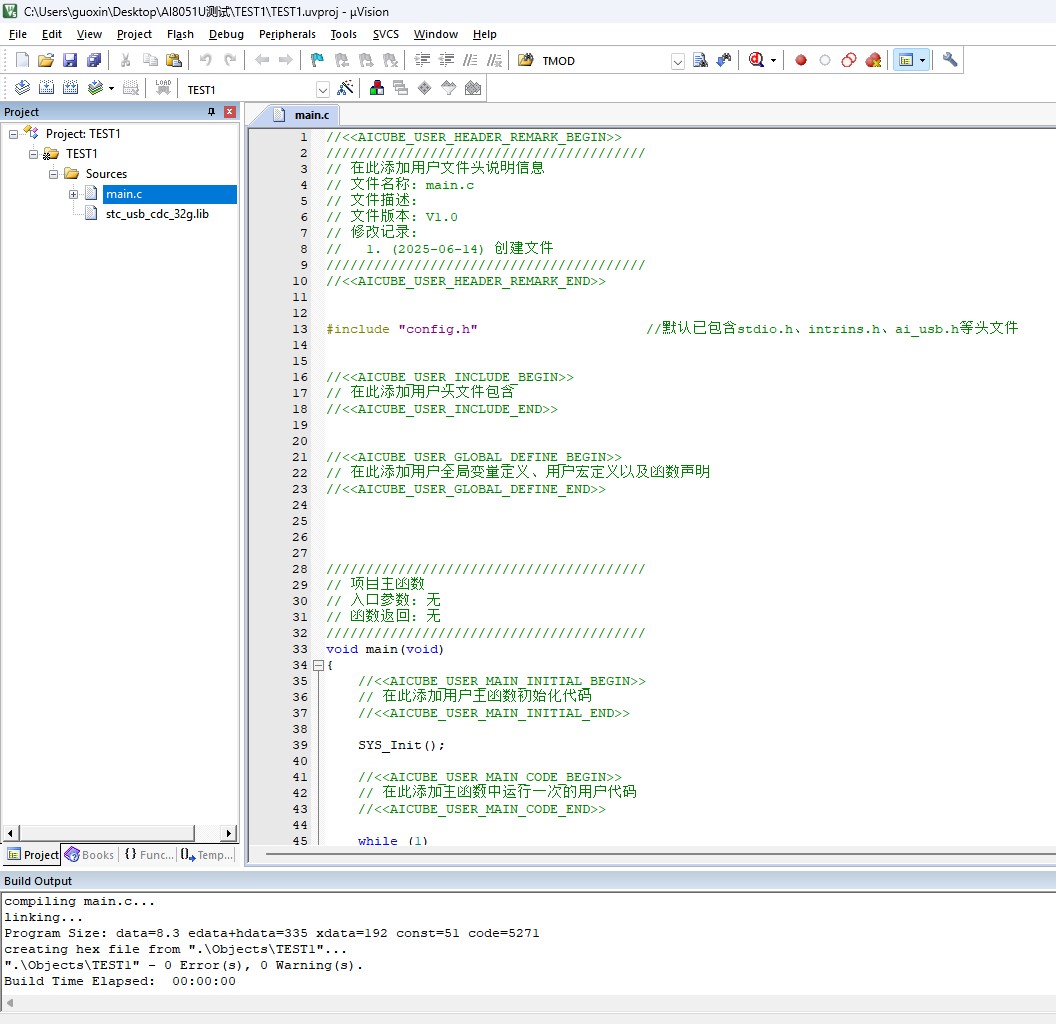
Task: Click the Open file folder icon
Action: coord(46,61)
